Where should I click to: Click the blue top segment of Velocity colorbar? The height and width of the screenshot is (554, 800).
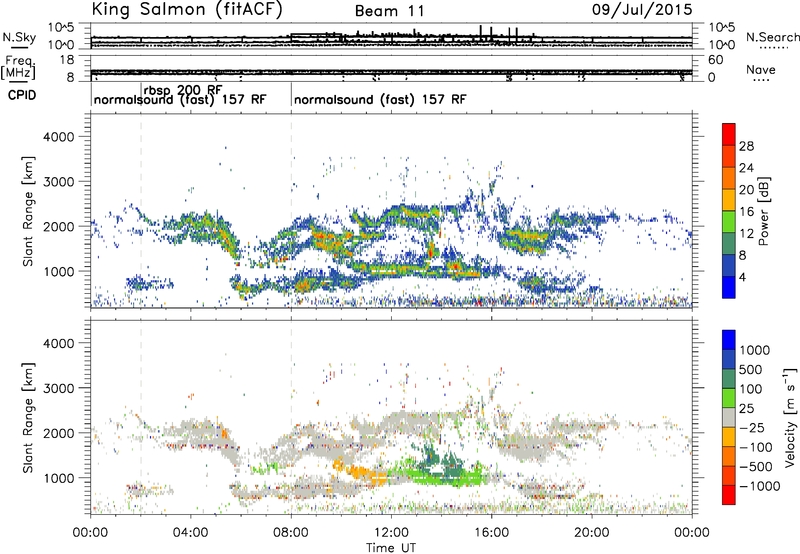(x=729, y=340)
